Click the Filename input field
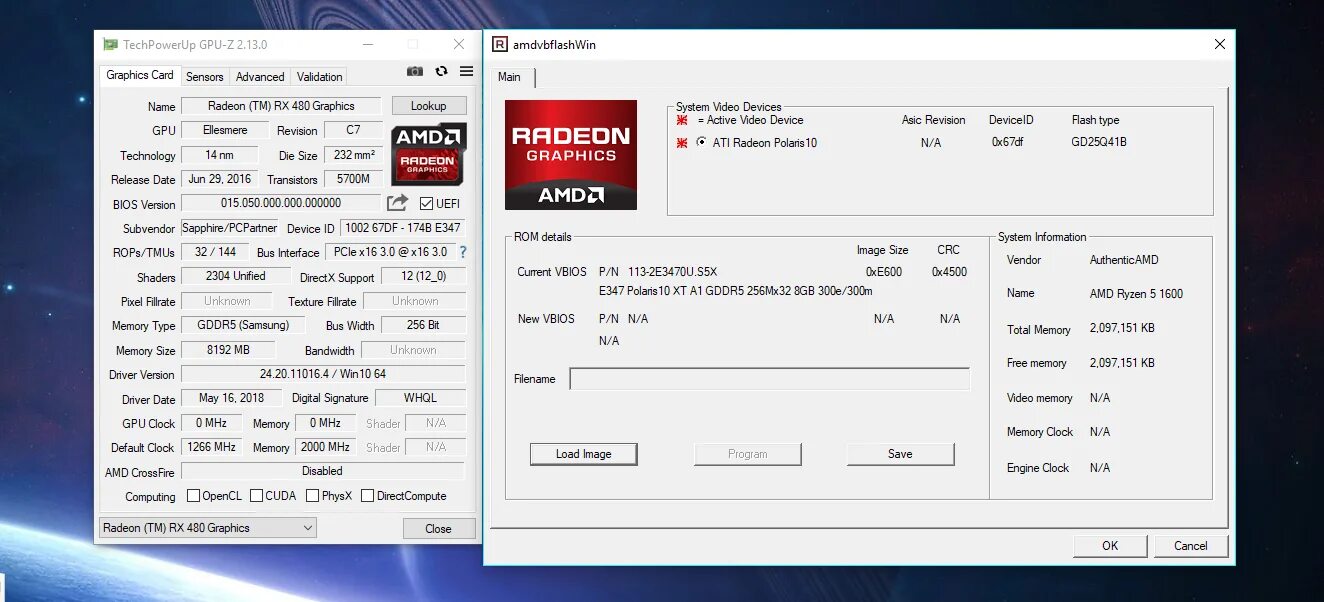The height and width of the screenshot is (602, 1324). click(x=770, y=379)
